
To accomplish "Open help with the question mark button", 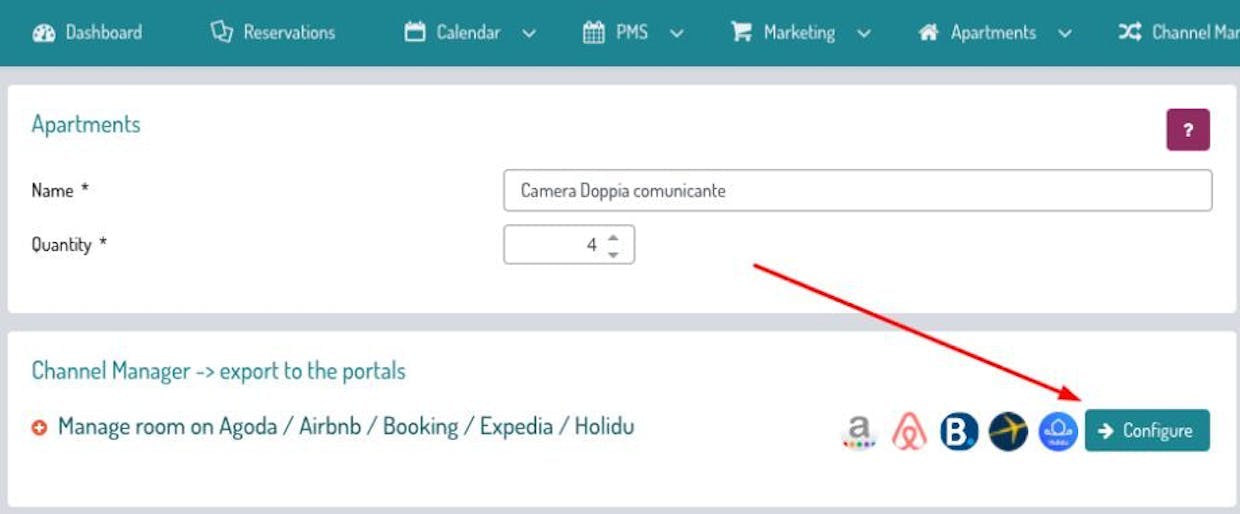I will click(x=1188, y=130).
